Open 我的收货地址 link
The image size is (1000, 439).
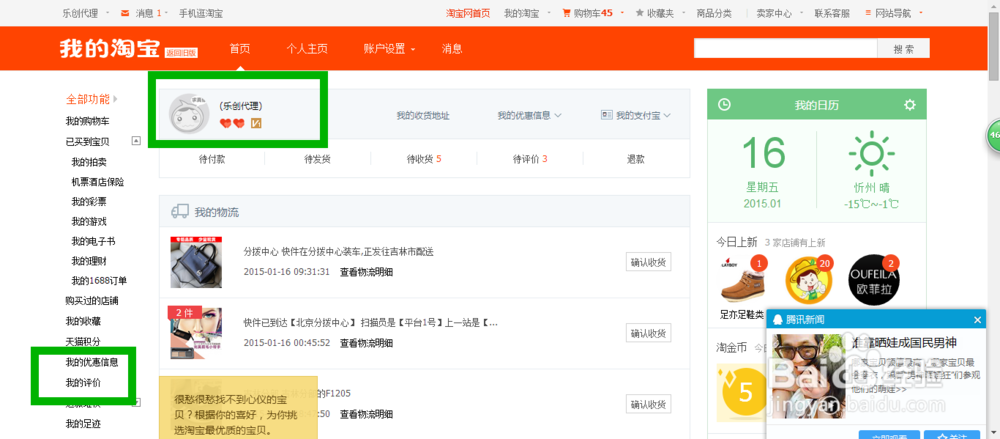tap(423, 115)
